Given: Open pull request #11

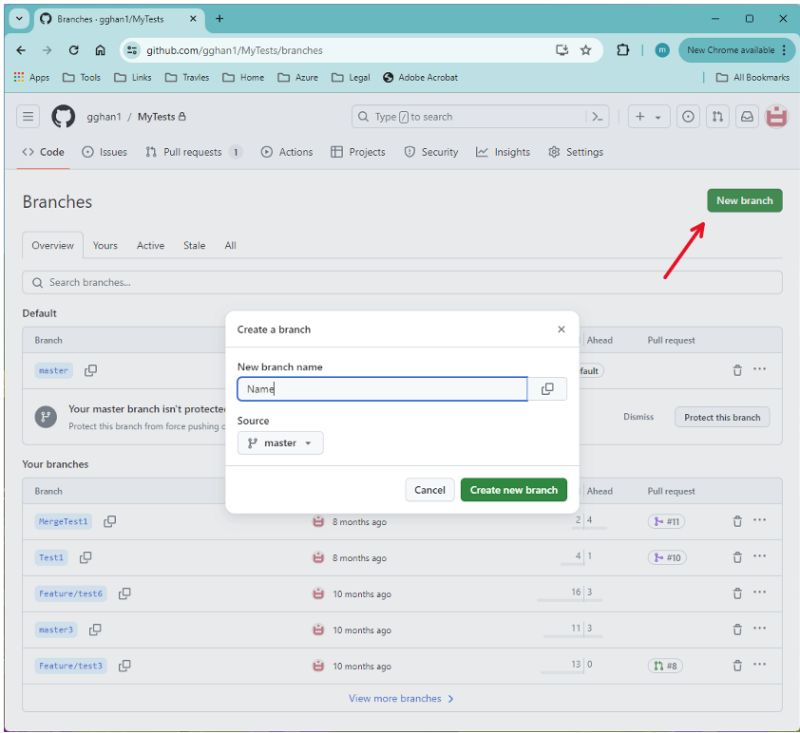Looking at the screenshot, I should click(668, 521).
